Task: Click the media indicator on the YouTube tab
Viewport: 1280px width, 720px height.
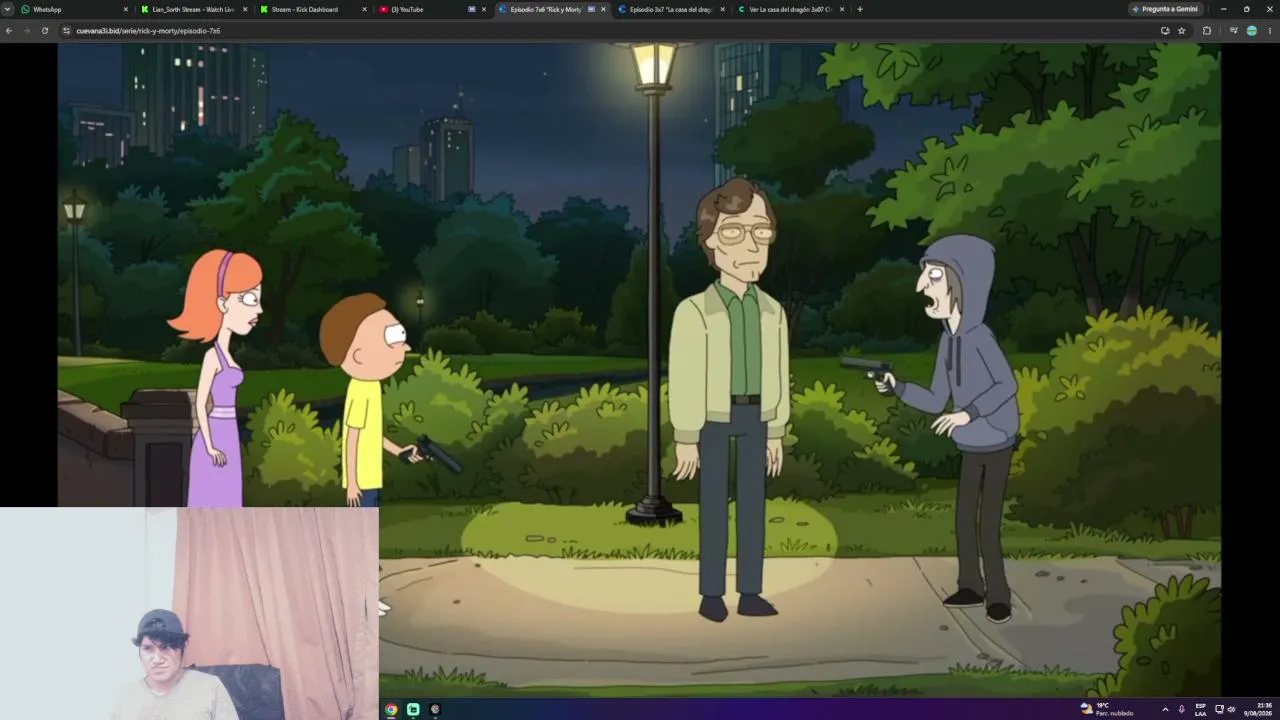Action: (x=472, y=9)
